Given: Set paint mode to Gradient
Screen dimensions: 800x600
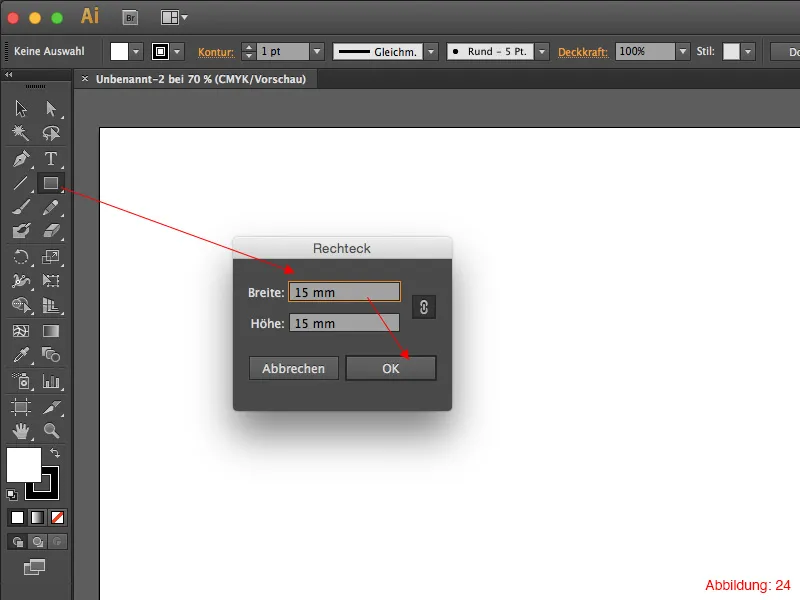Looking at the screenshot, I should tap(37, 517).
